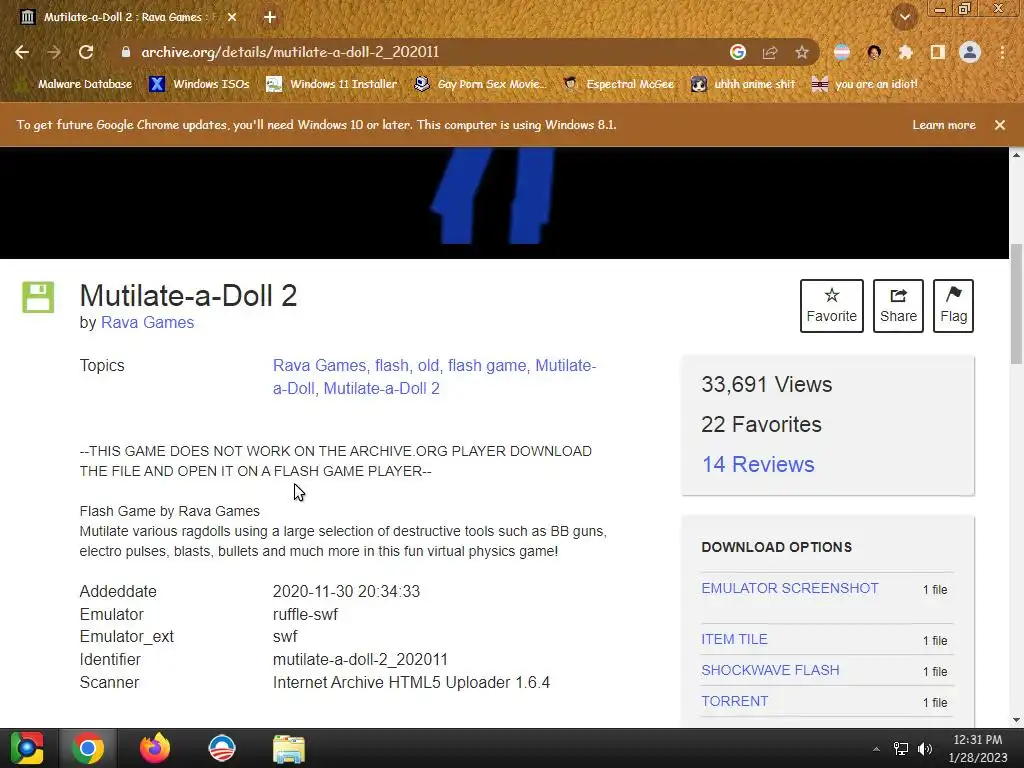Screen dimensions: 1024x768
Task: Click the Google icon in address bar
Action: pos(738,52)
